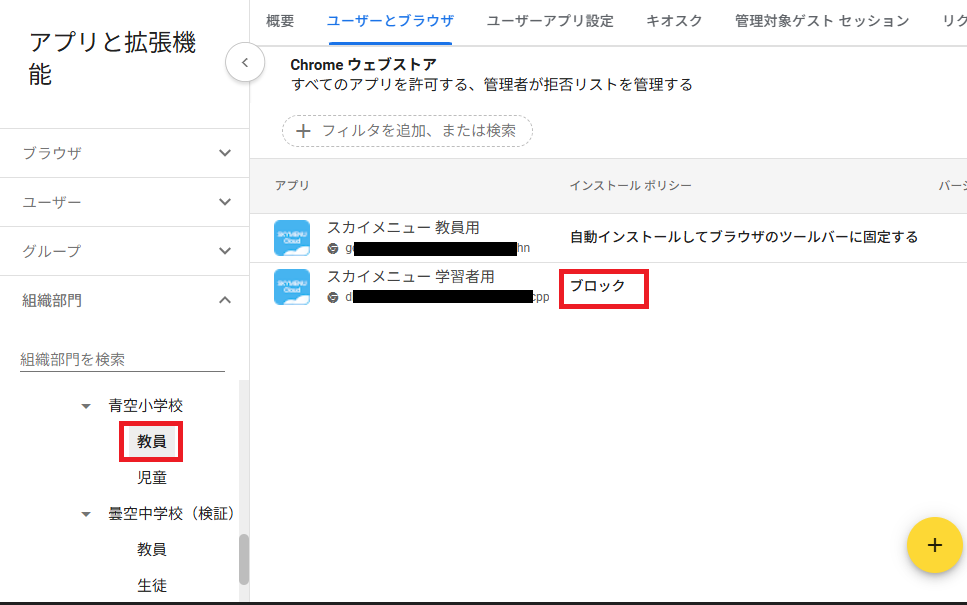Click the plus icon in the filter box

tap(303, 131)
